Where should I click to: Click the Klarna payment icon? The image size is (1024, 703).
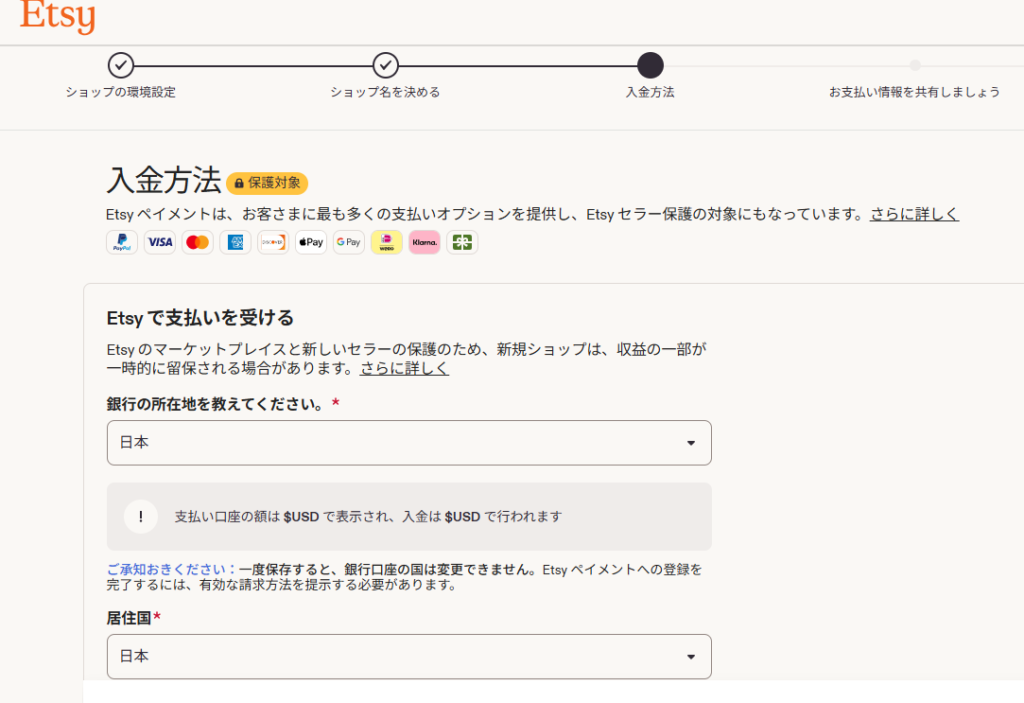(x=424, y=242)
